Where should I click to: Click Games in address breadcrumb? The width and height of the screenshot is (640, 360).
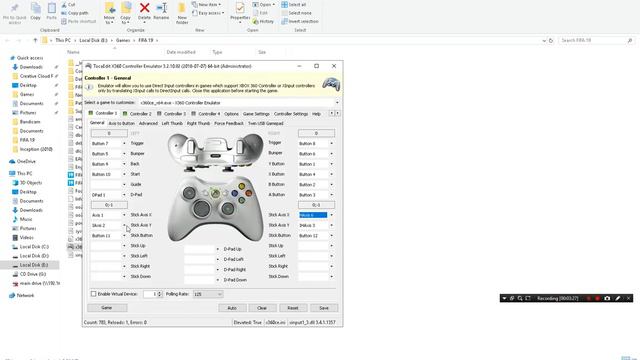point(122,40)
